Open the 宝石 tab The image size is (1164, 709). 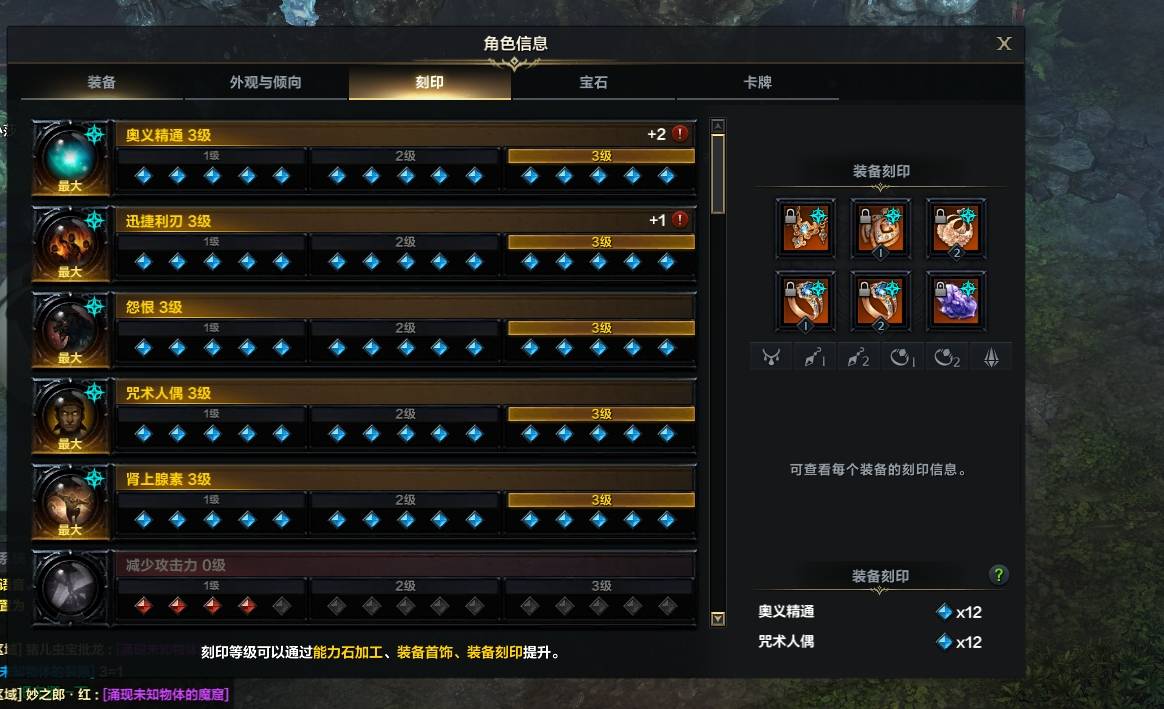click(x=593, y=82)
